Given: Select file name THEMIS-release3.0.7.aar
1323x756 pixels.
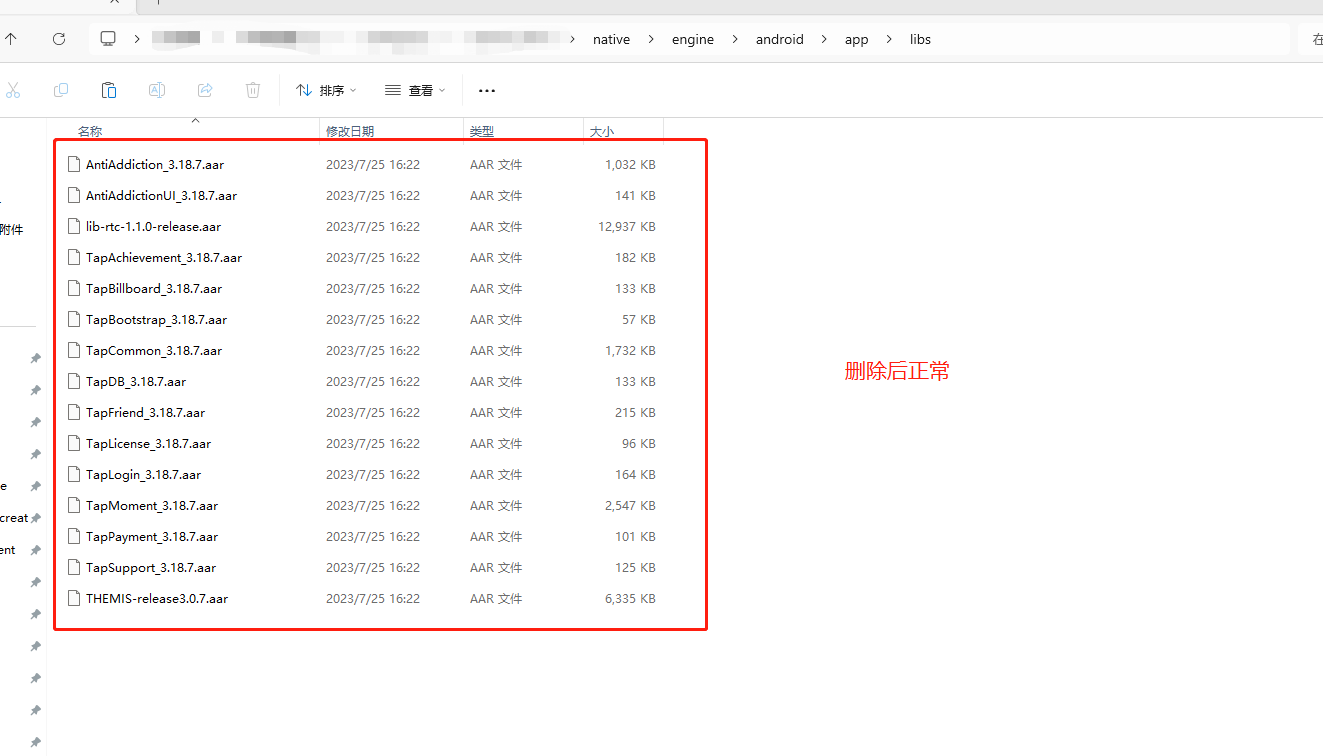Looking at the screenshot, I should [x=157, y=598].
